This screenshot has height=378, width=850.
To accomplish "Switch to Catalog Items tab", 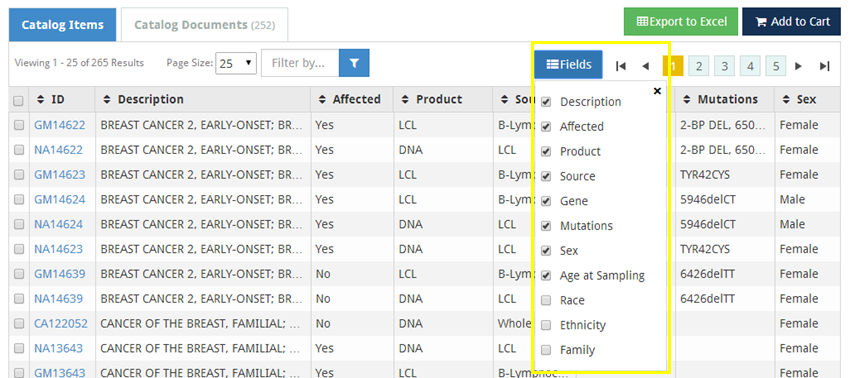I will coord(62,25).
